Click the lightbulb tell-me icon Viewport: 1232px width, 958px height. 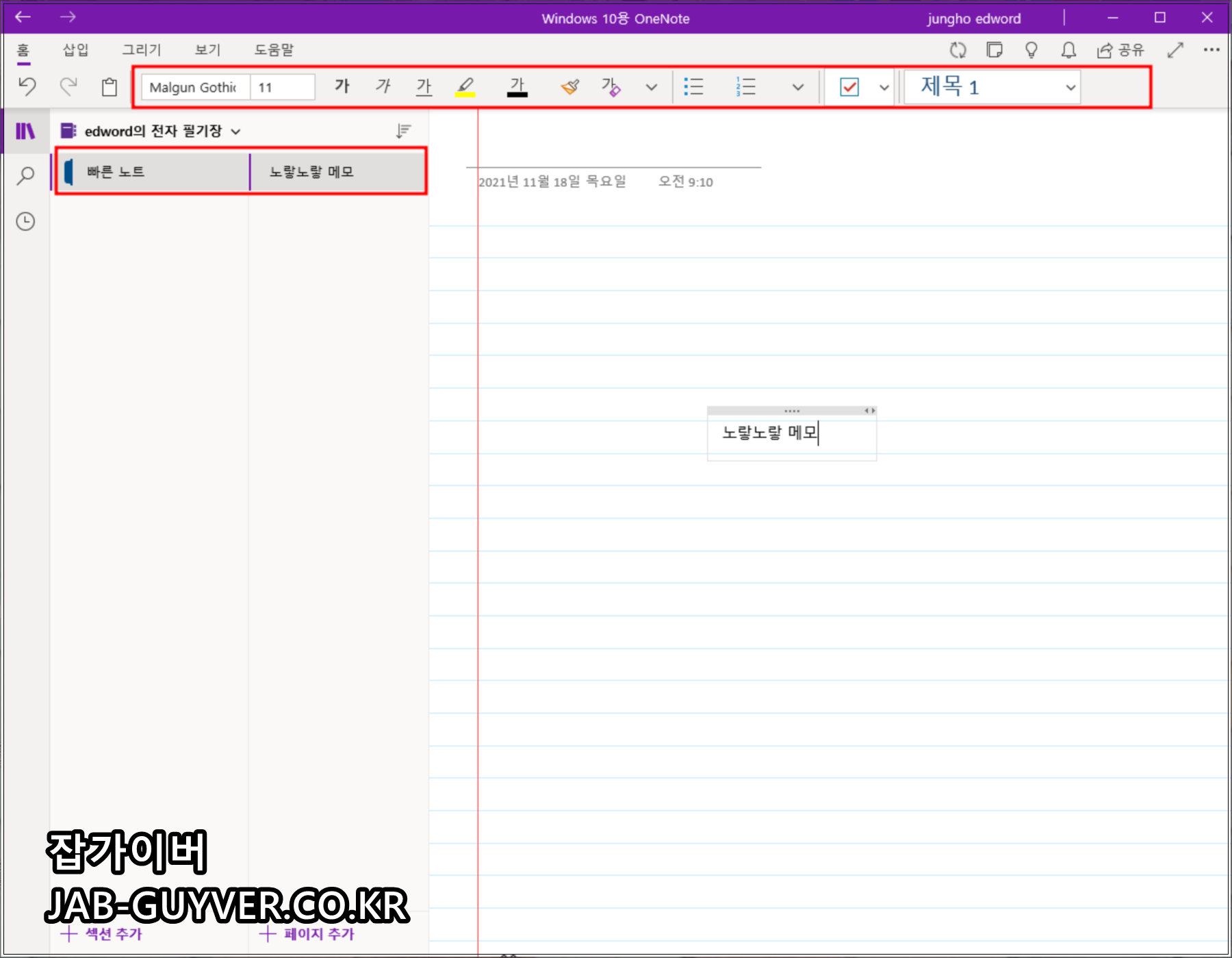click(1031, 50)
